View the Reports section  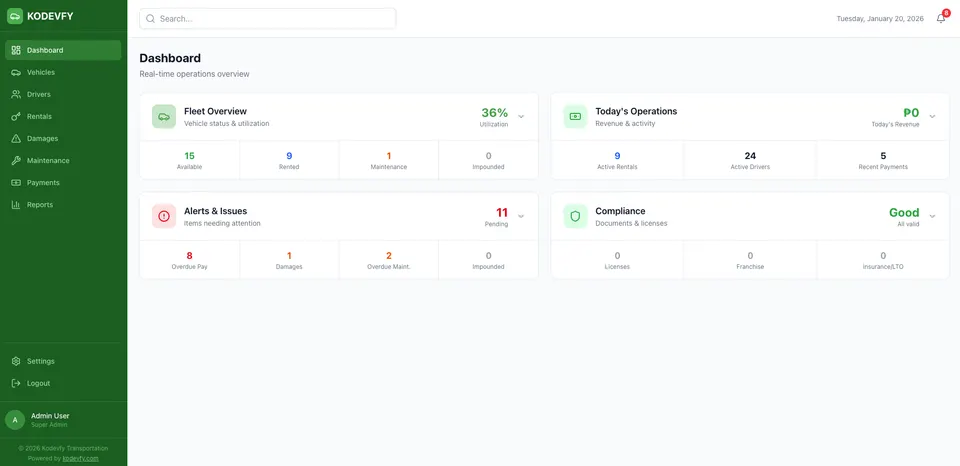click(x=63, y=205)
